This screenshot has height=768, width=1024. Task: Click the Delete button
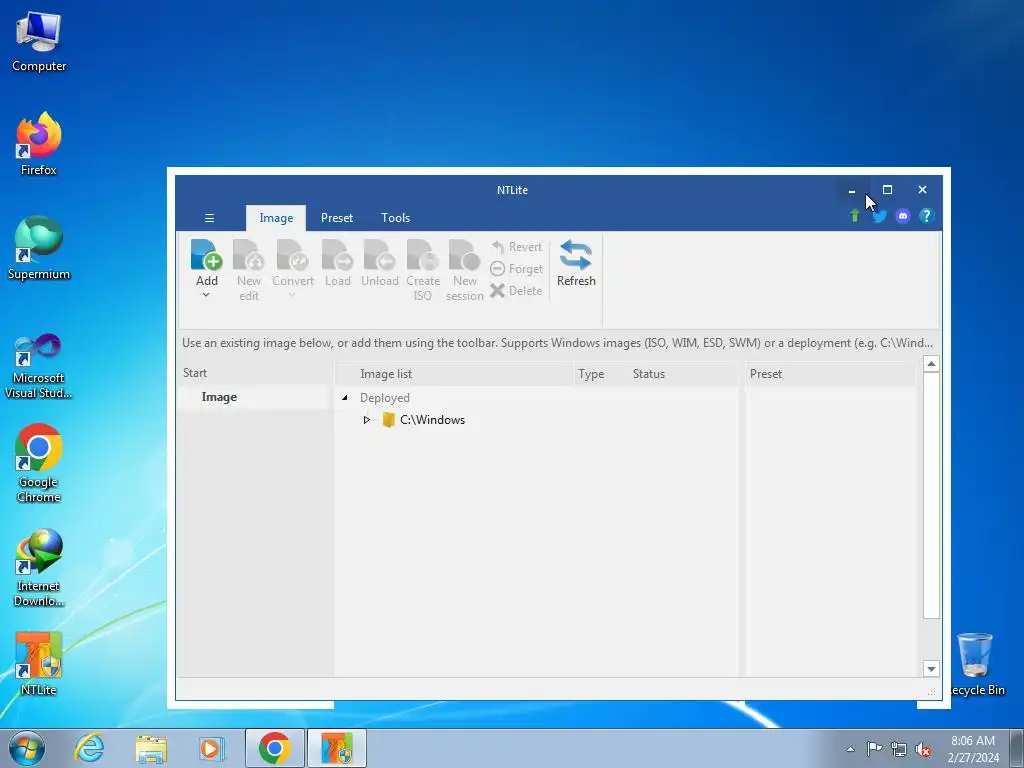click(517, 291)
